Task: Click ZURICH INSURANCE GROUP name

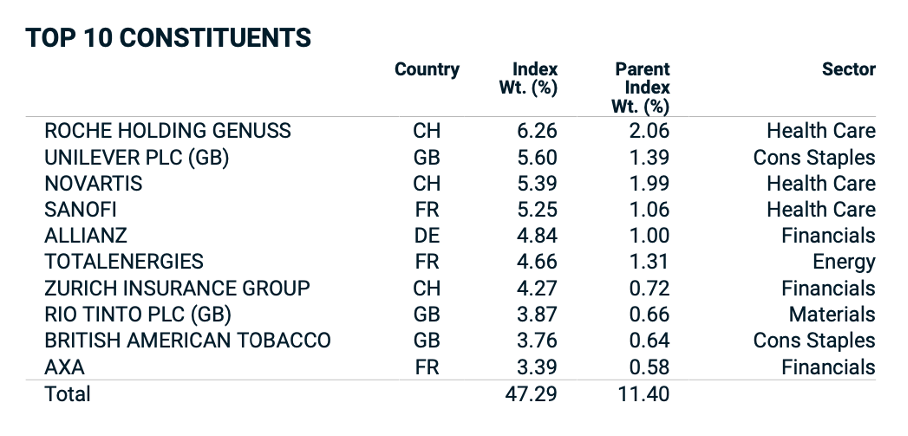Action: pyautogui.click(x=177, y=288)
